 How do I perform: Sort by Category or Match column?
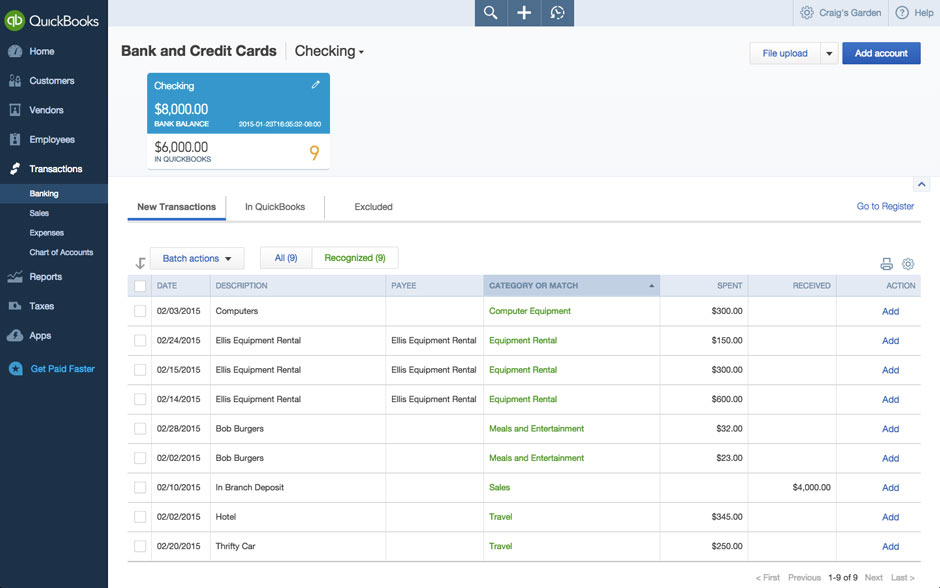tap(571, 286)
